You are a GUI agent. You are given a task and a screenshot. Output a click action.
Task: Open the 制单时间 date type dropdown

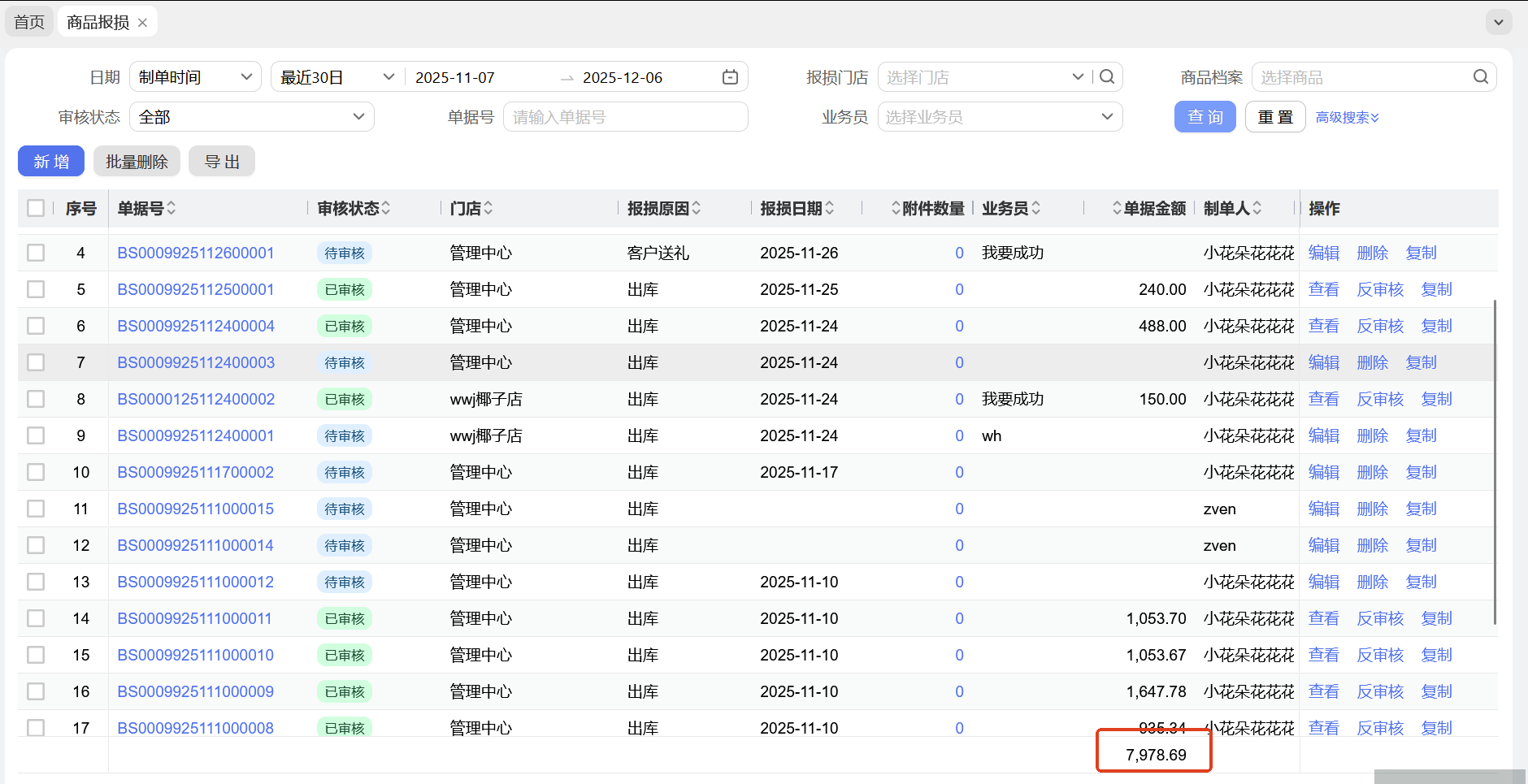195,77
